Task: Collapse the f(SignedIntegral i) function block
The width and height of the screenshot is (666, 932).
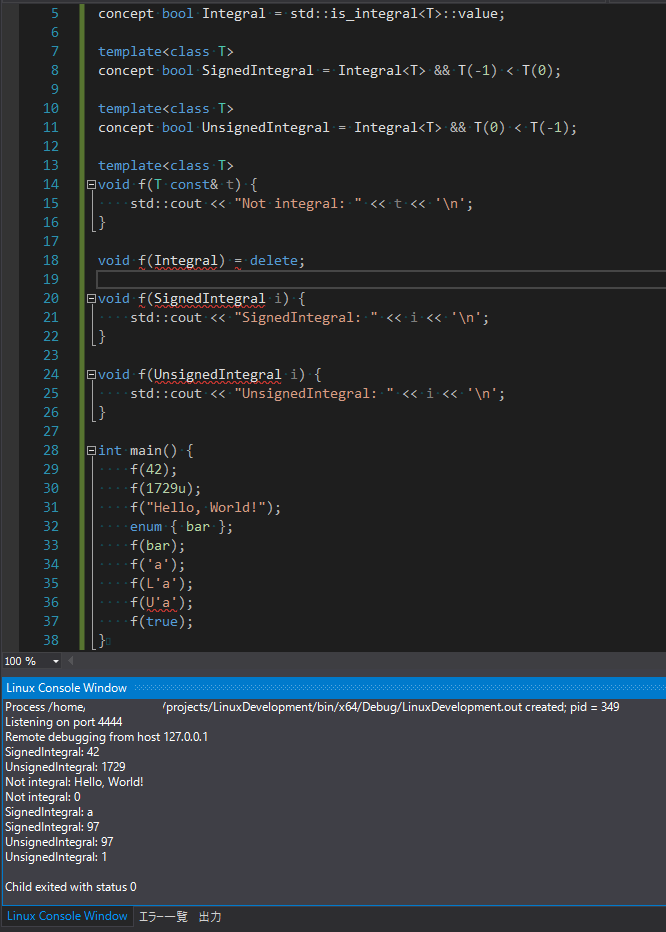Action: (x=91, y=298)
